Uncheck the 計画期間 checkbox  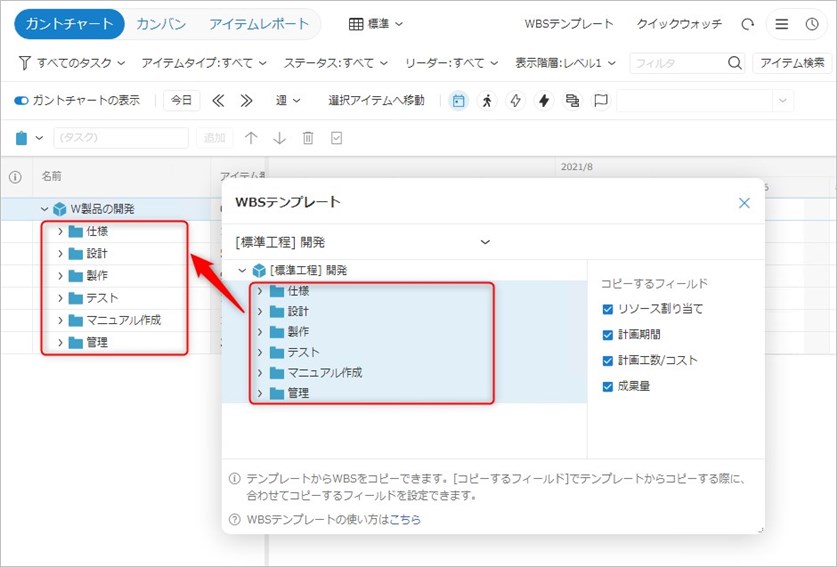(609, 335)
